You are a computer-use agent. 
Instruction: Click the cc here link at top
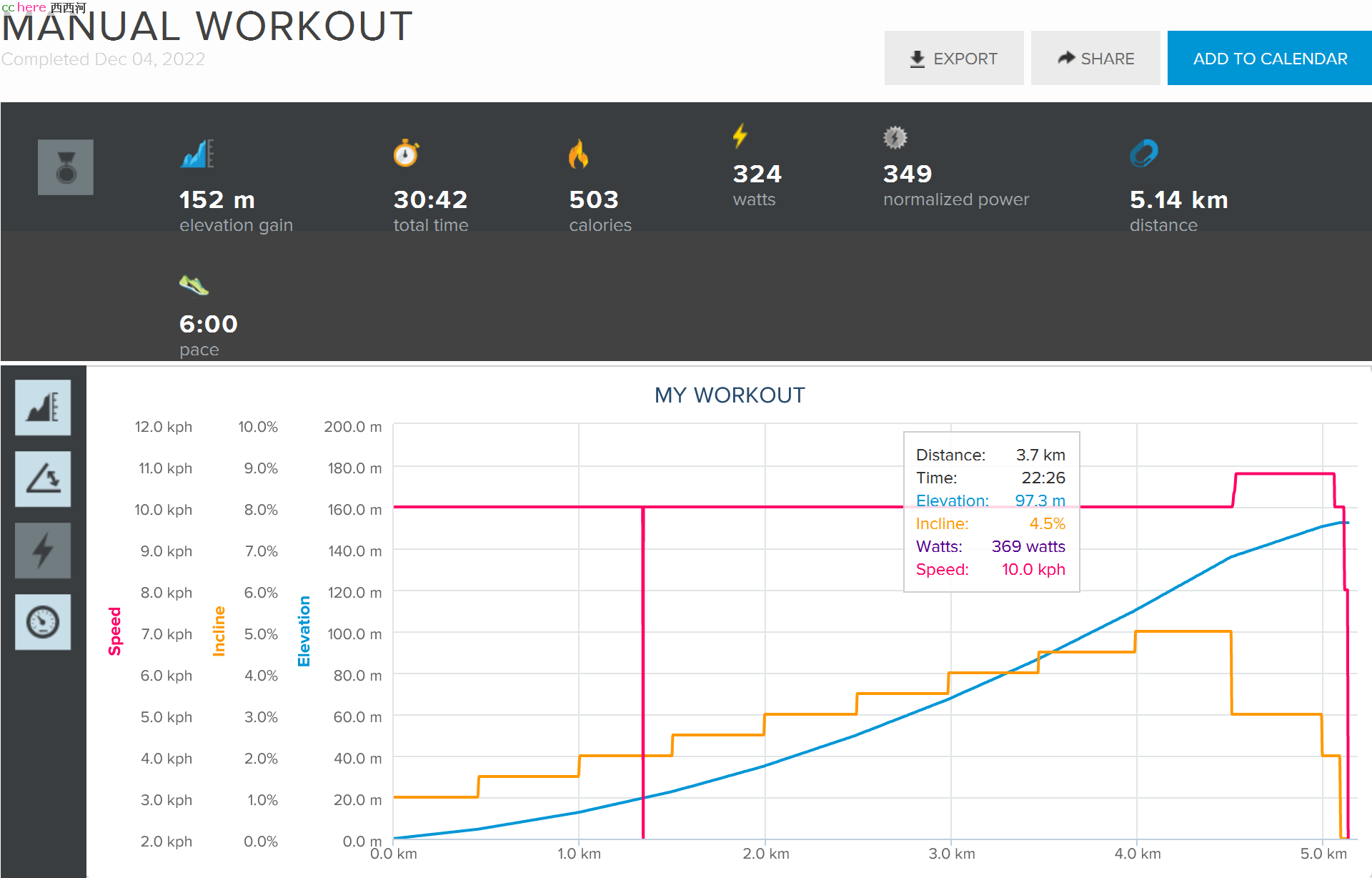click(x=24, y=7)
